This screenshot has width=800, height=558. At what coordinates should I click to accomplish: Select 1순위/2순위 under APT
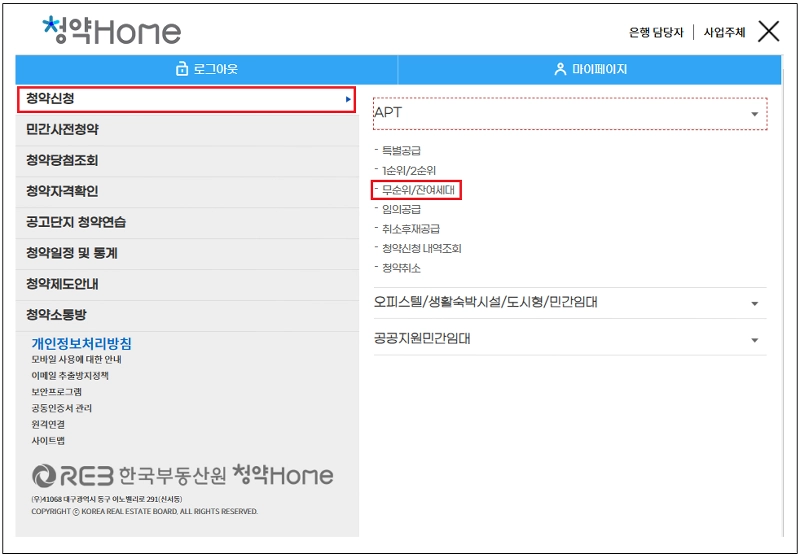(409, 170)
